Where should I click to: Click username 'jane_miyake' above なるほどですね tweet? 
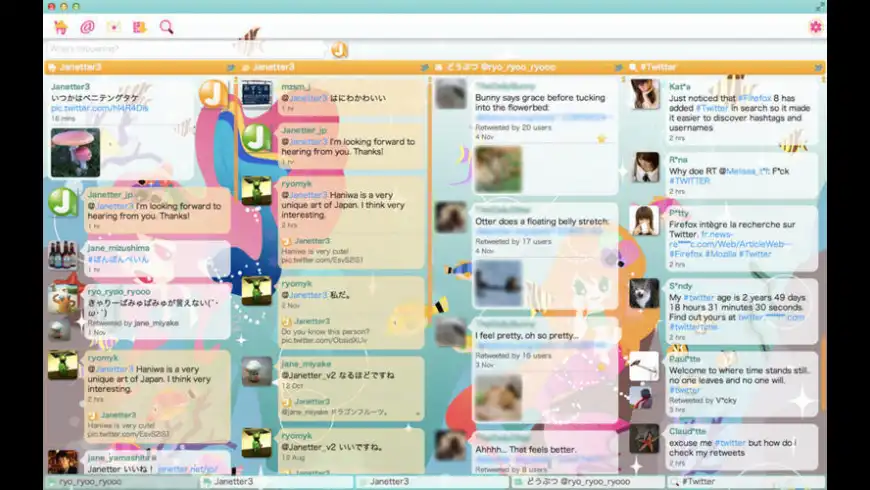(306, 364)
